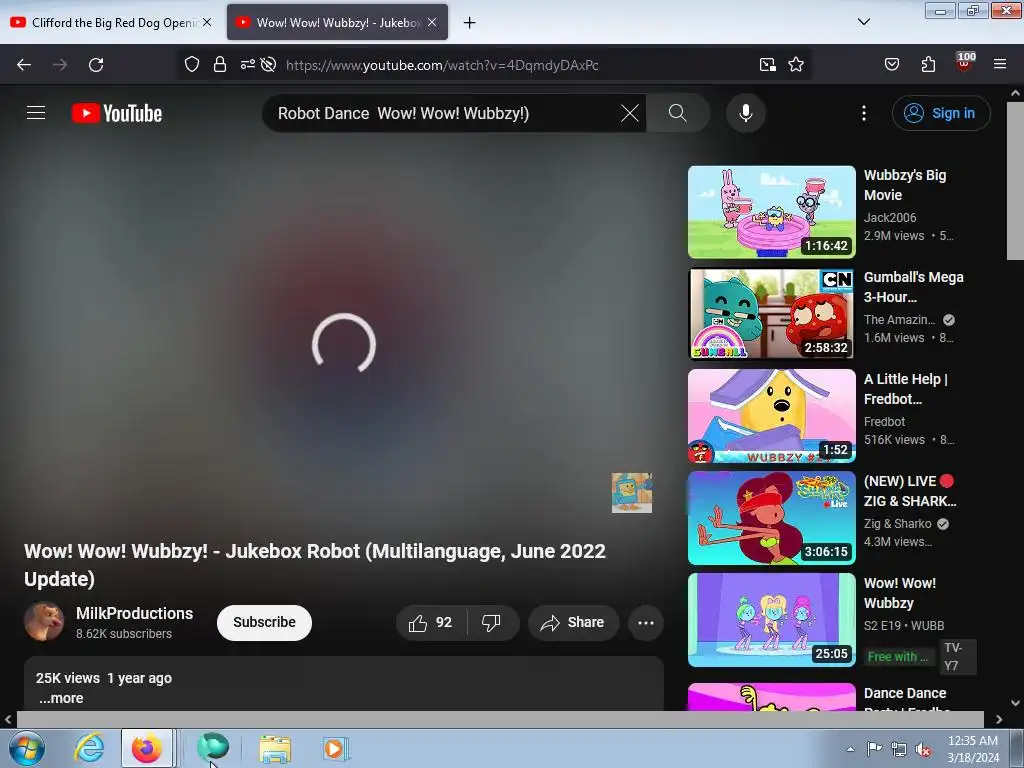Viewport: 1024px width, 768px height.
Task: Open the uBlock extension badge icon
Action: click(x=965, y=62)
